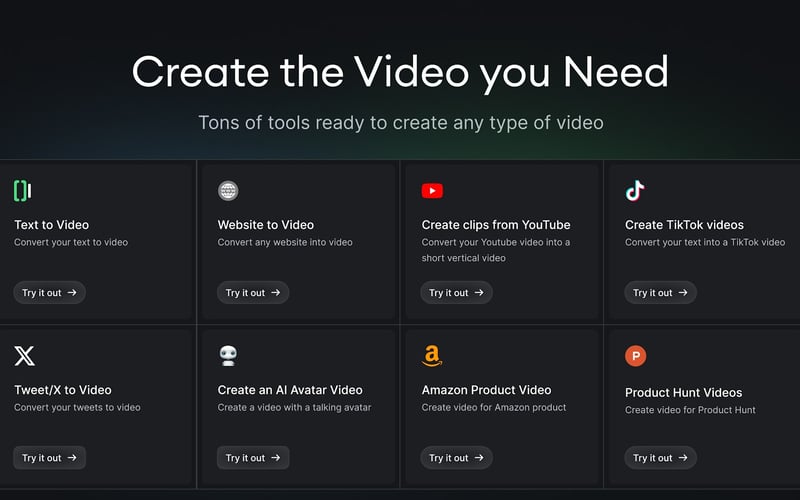Image resolution: width=800 pixels, height=500 pixels.
Task: Select the Product Hunt Videos heading
Action: click(684, 392)
